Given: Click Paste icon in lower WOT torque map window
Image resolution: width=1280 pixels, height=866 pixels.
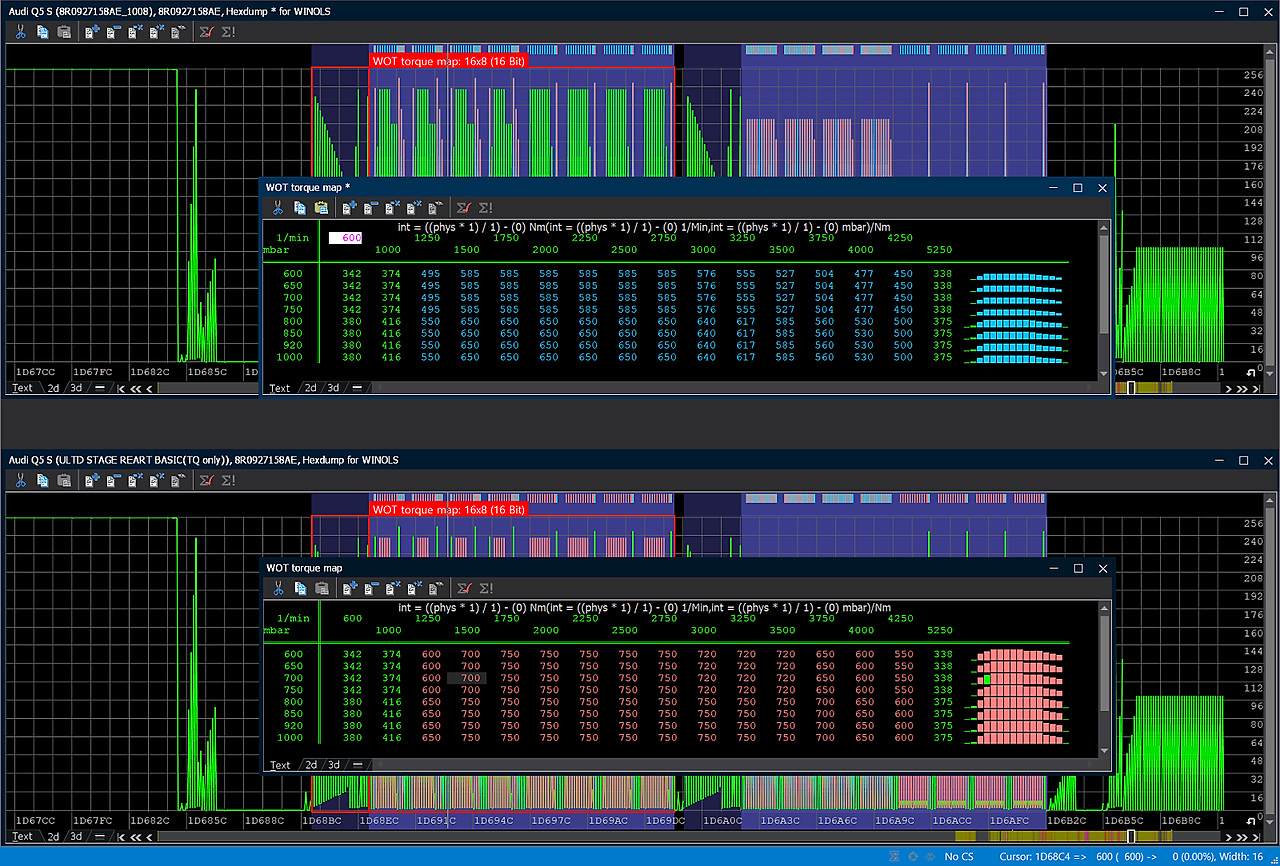Looking at the screenshot, I should coord(321,588).
